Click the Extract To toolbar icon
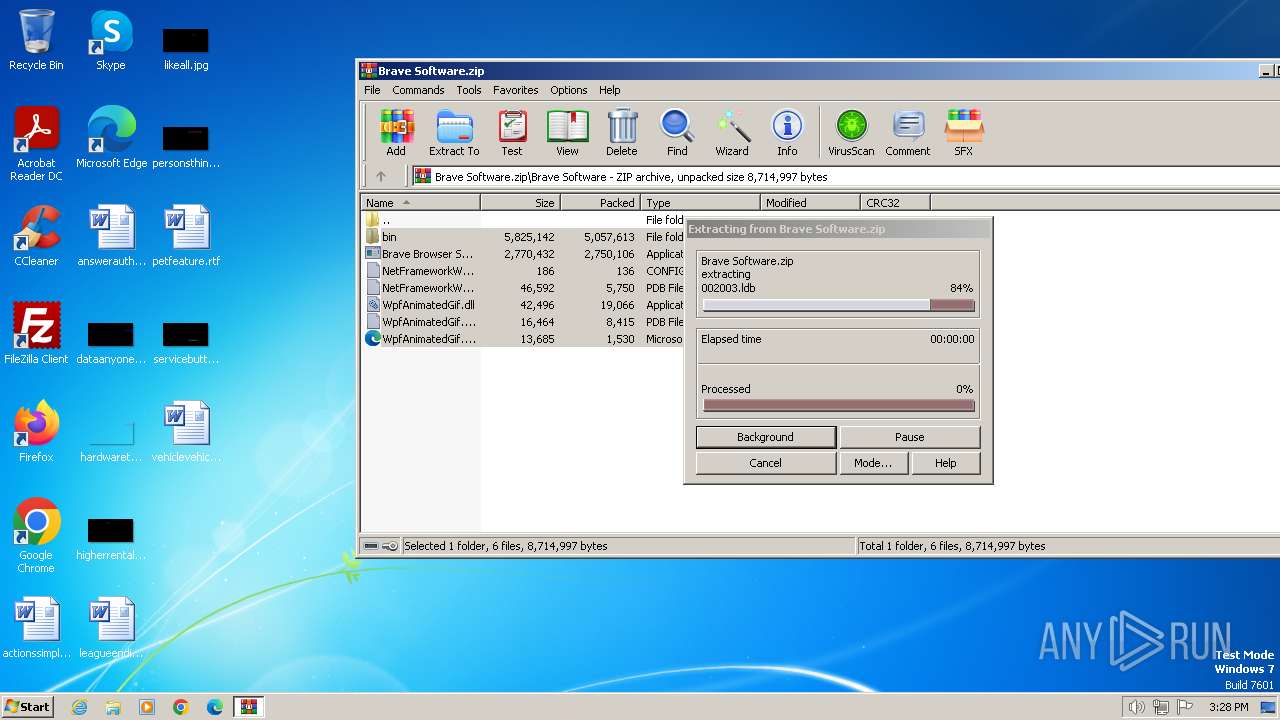Viewport: 1280px width, 720px height. click(454, 133)
